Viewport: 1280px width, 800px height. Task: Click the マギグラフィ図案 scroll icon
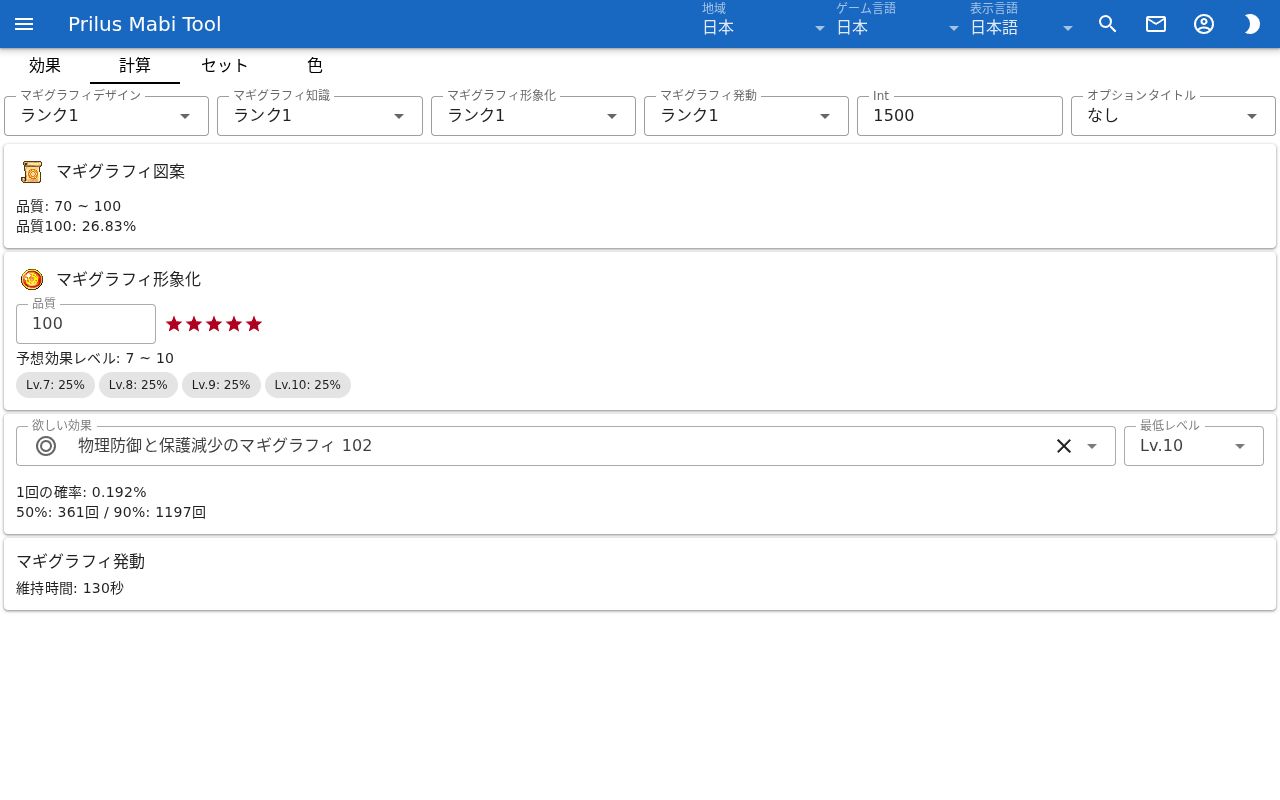pos(32,172)
